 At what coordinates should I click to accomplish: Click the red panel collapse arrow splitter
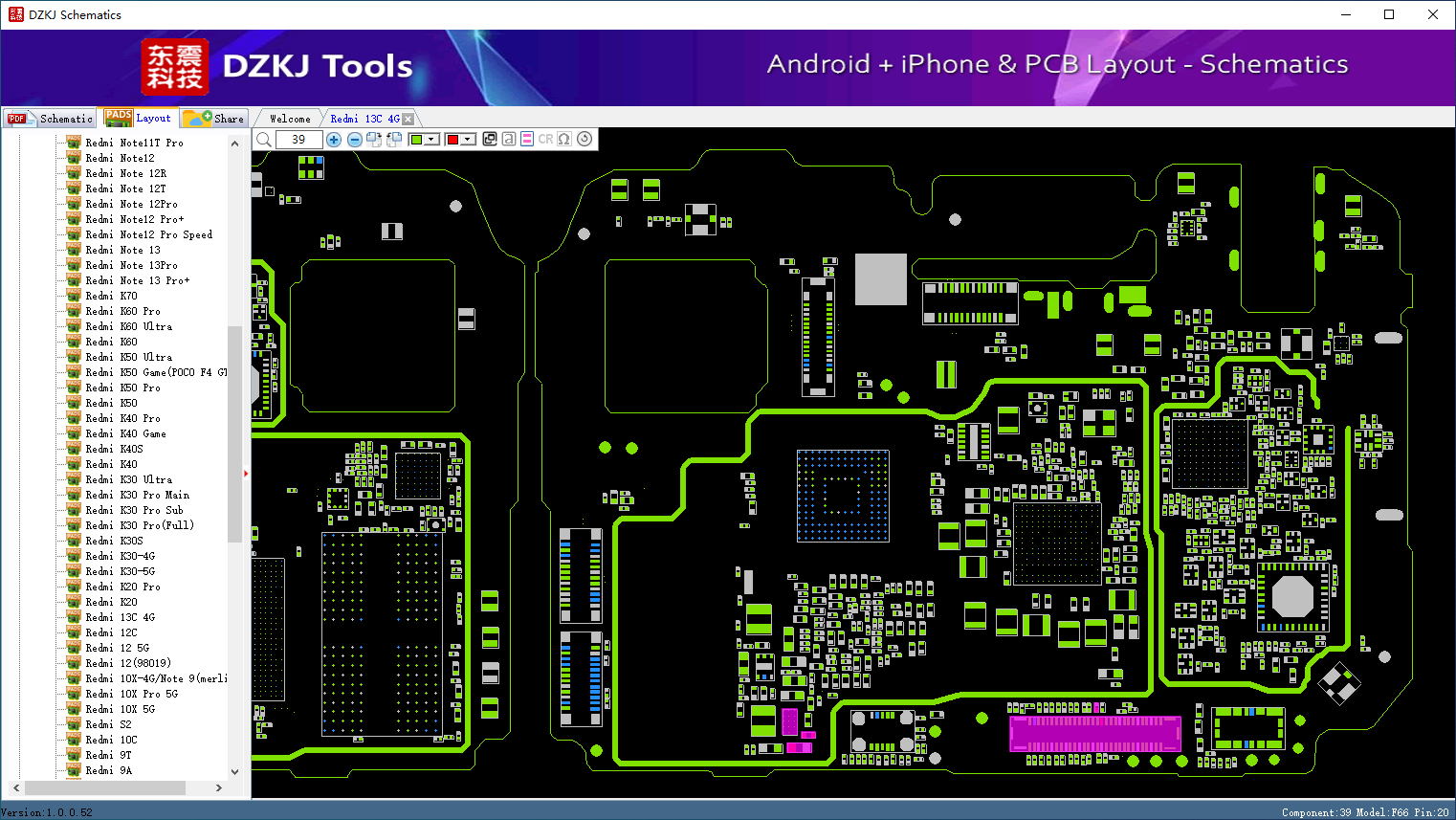coord(246,473)
